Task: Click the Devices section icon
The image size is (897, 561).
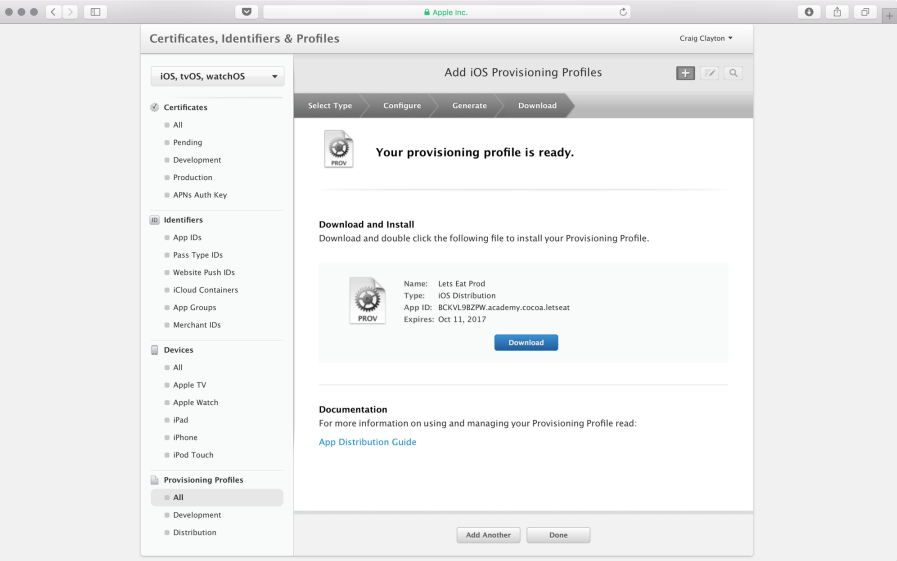Action: pos(154,349)
